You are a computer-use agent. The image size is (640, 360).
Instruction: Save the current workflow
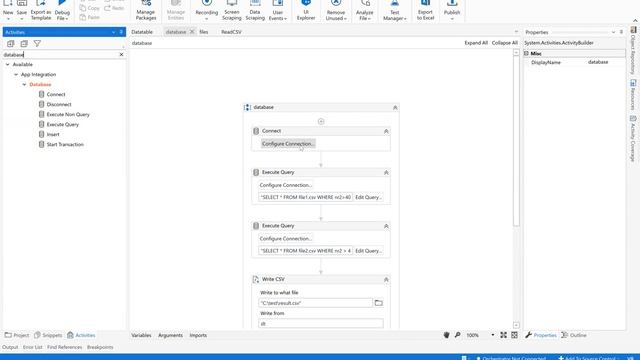22,11
